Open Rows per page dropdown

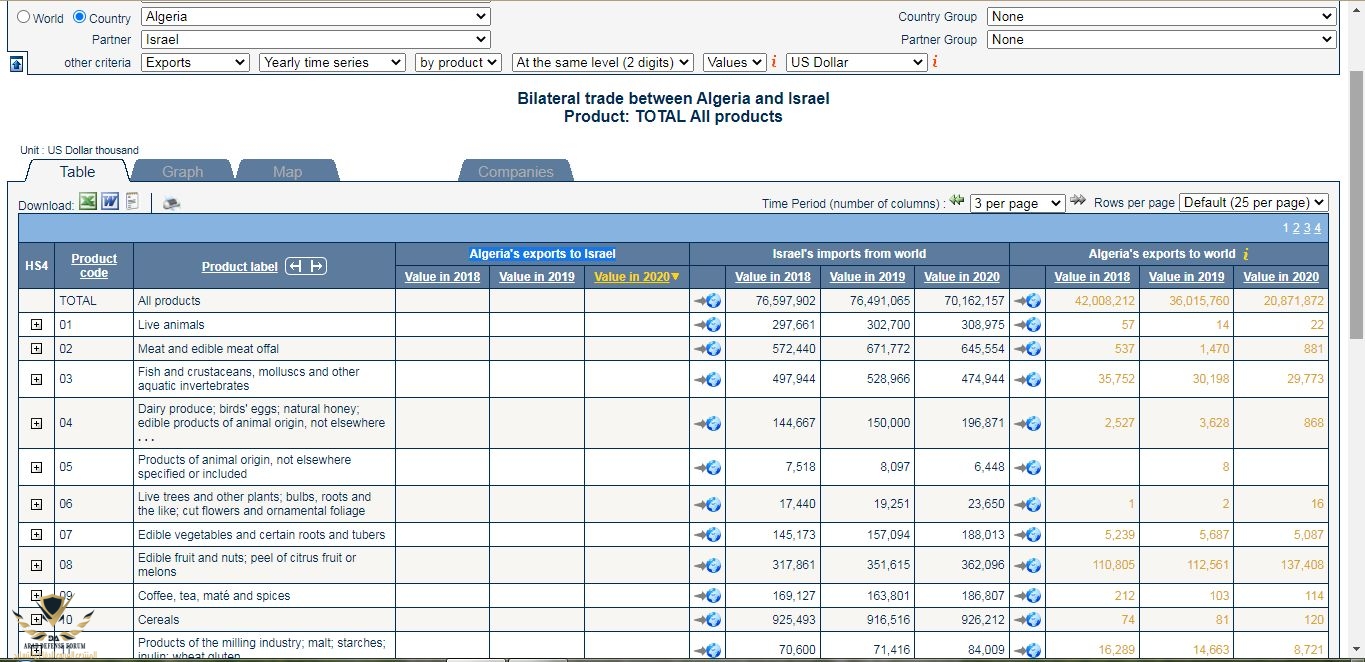[x=1254, y=203]
